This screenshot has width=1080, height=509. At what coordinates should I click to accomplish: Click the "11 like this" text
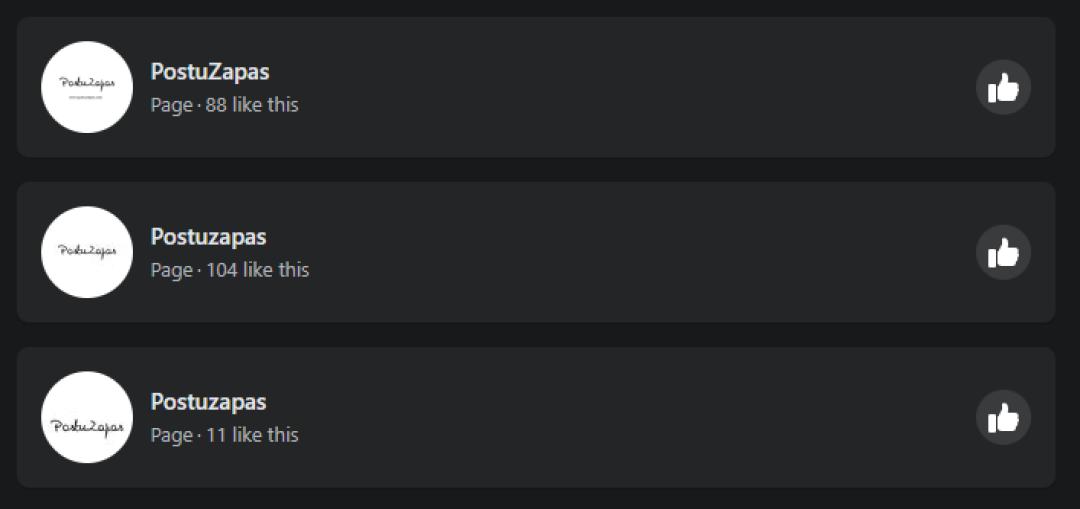[x=252, y=435]
